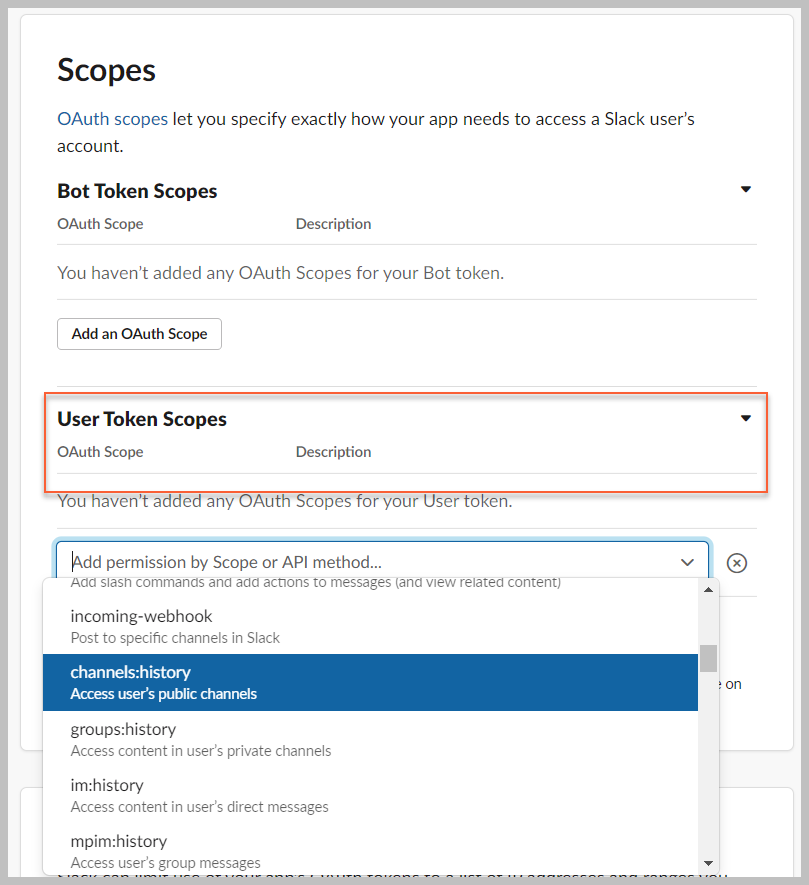Click the Scopes page heading
This screenshot has width=809, height=885.
tap(106, 70)
